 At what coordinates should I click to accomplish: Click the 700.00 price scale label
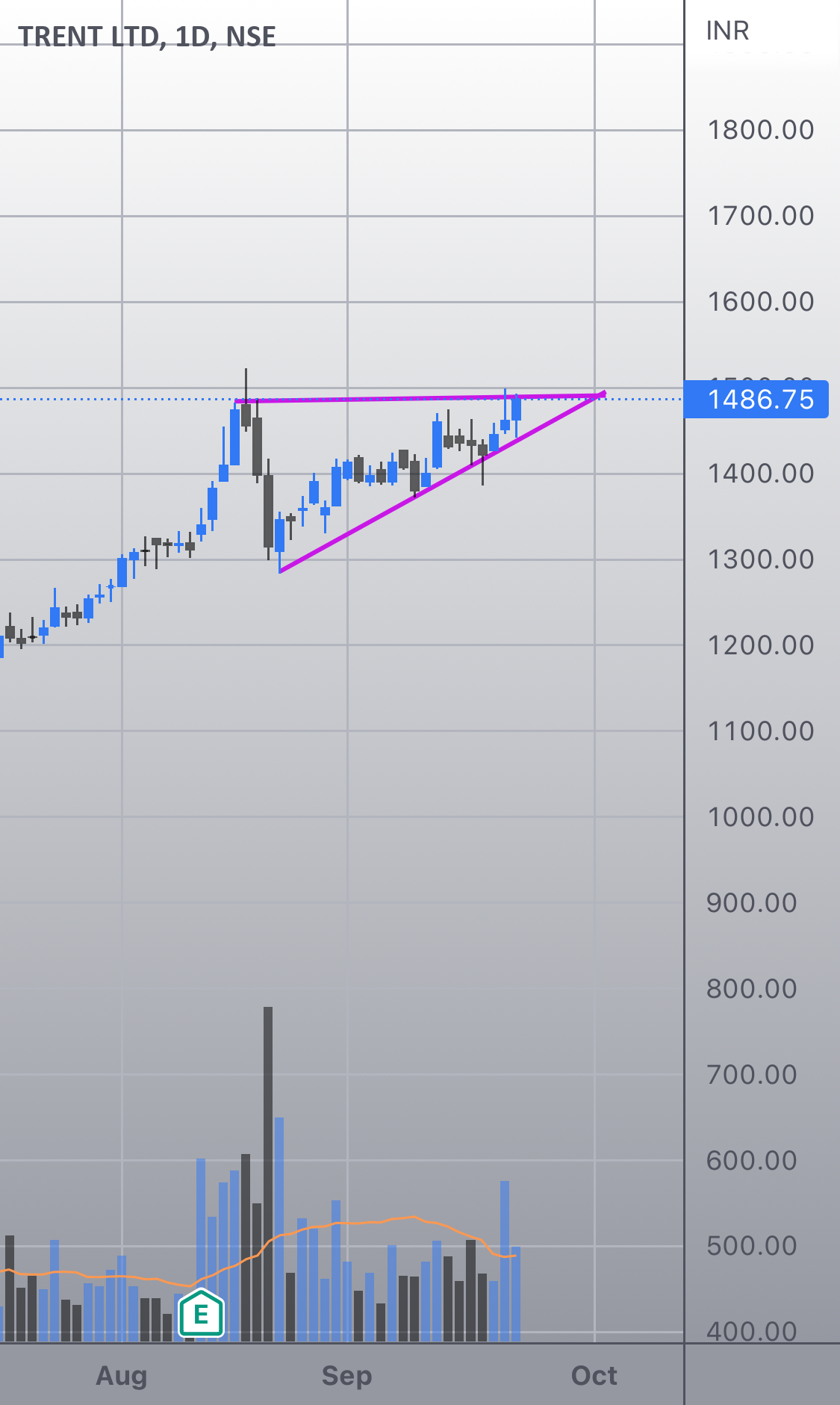(752, 1075)
